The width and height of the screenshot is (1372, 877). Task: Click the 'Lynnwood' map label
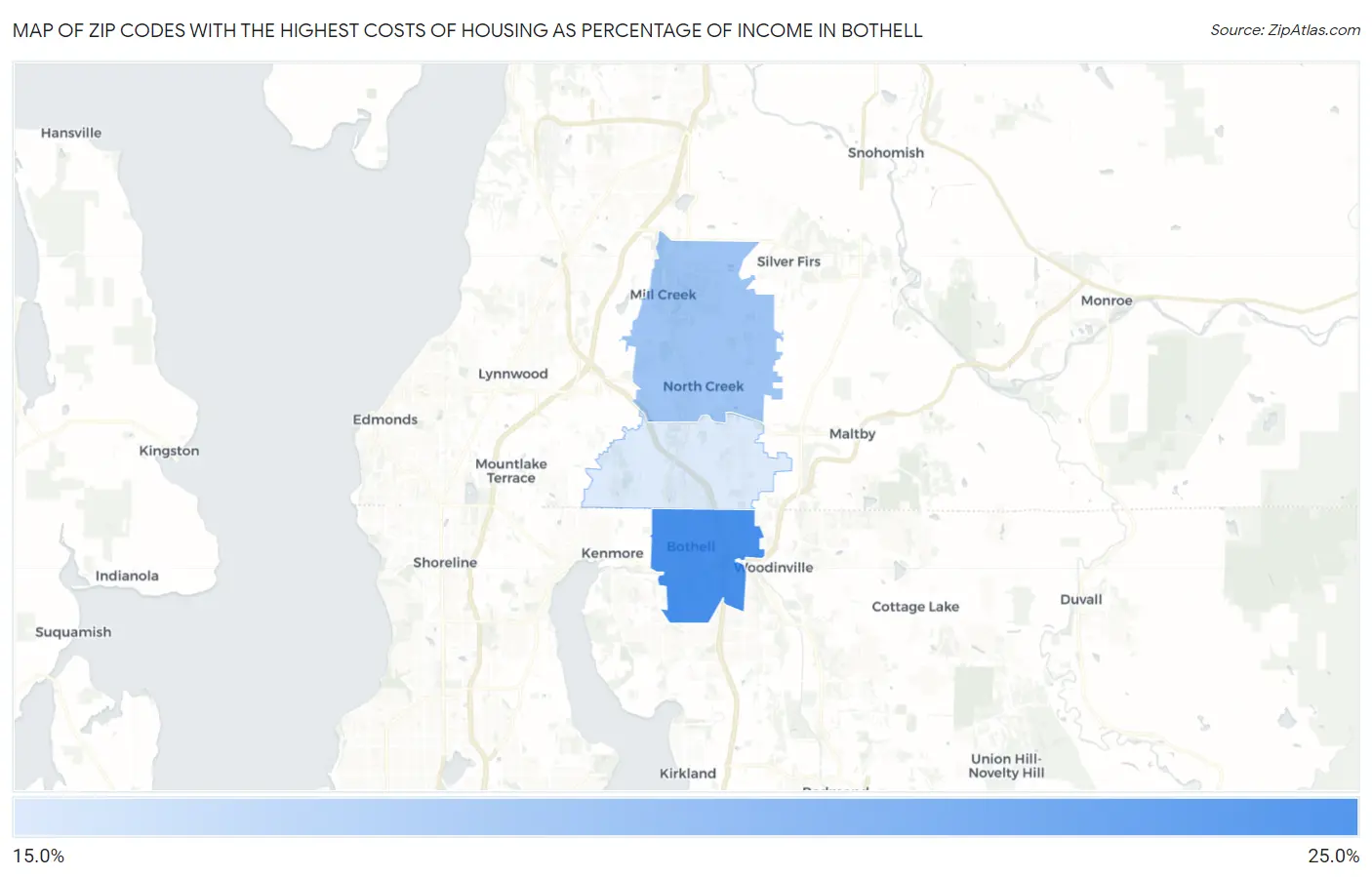point(512,374)
